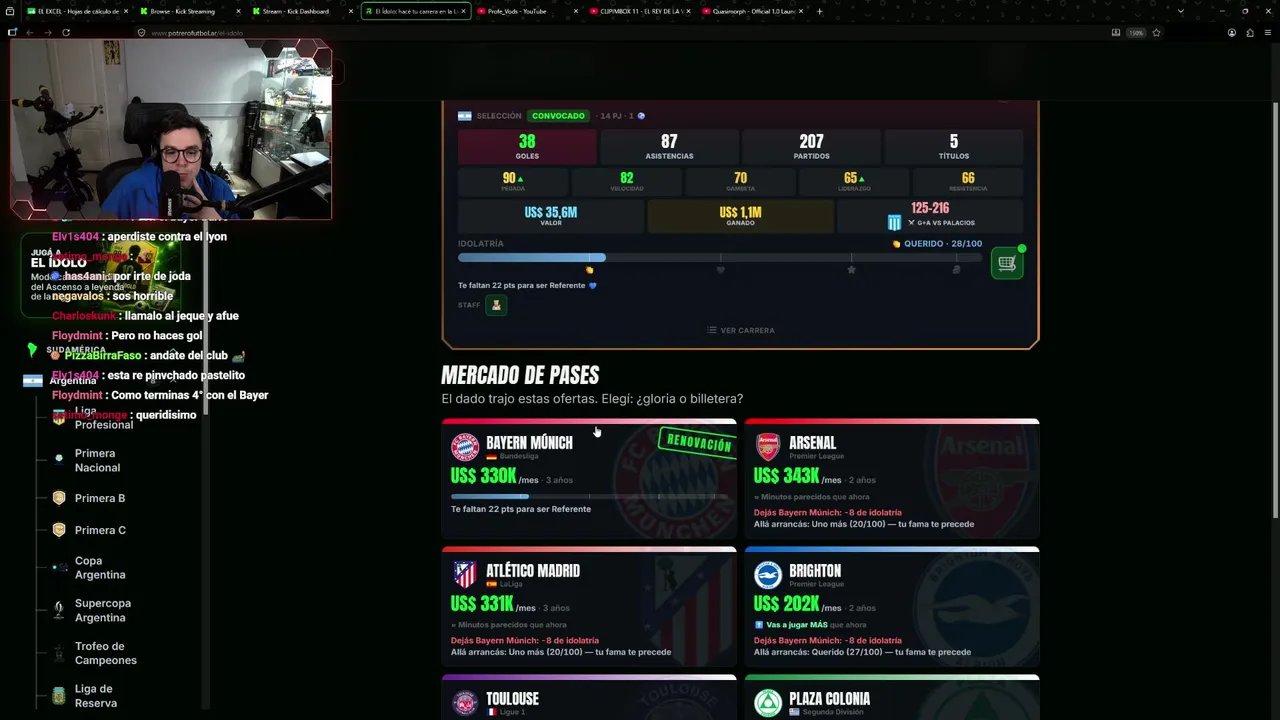Image resolution: width=1280 pixels, height=720 pixels.
Task: Click the Plaza Colonia club crest
Action: [x=768, y=703]
